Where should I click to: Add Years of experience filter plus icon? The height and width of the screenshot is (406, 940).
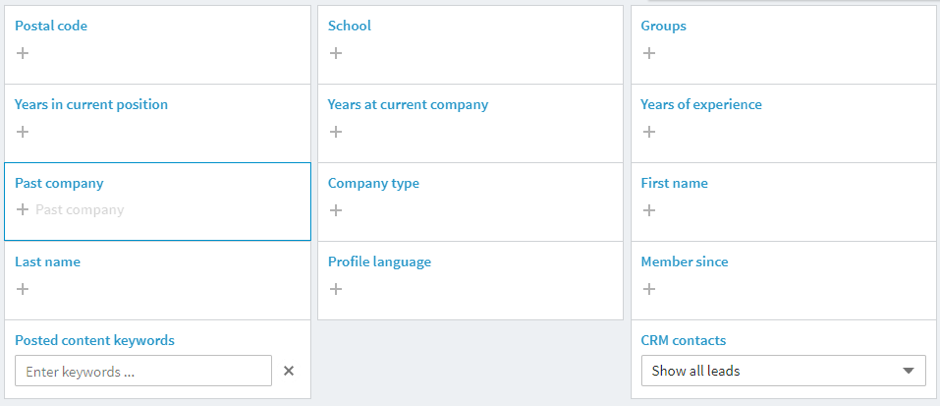649,132
